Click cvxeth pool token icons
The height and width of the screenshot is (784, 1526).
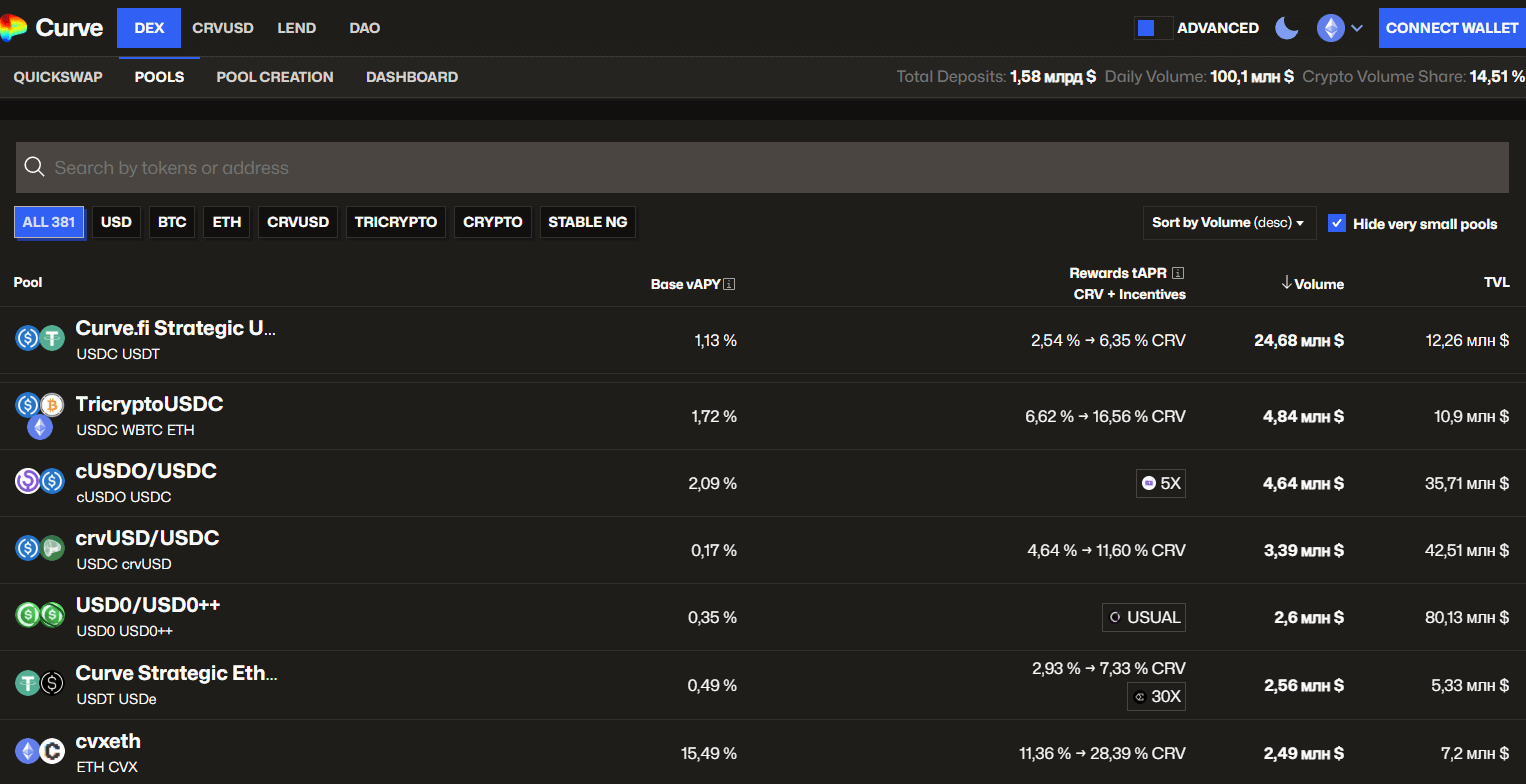pyautogui.click(x=39, y=752)
